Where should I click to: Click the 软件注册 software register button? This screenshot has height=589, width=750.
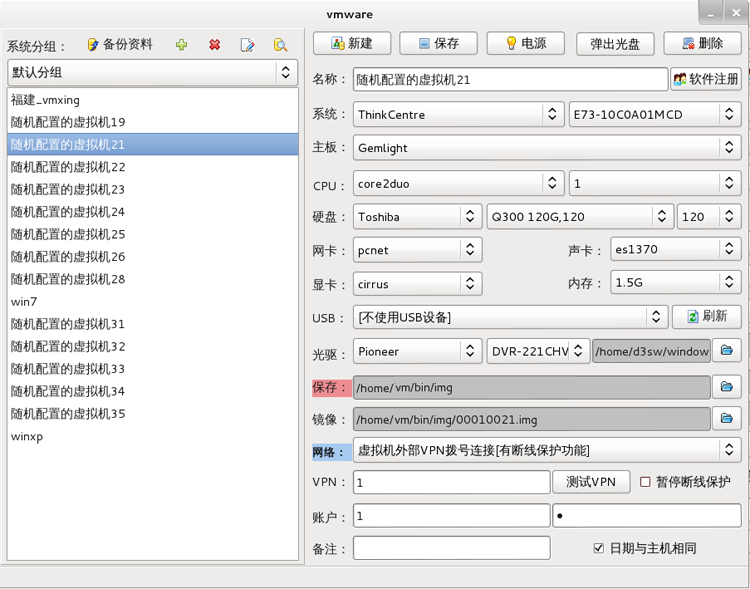pos(706,79)
